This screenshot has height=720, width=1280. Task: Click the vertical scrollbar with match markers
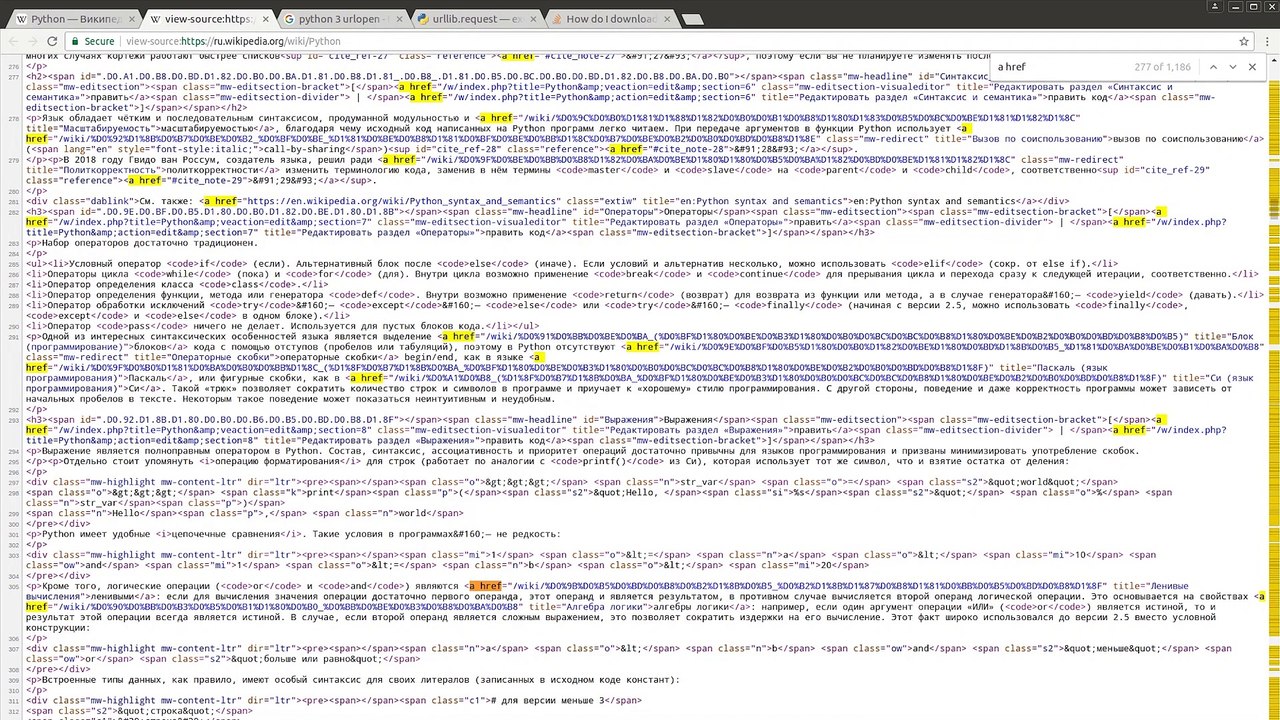tap(1273, 387)
